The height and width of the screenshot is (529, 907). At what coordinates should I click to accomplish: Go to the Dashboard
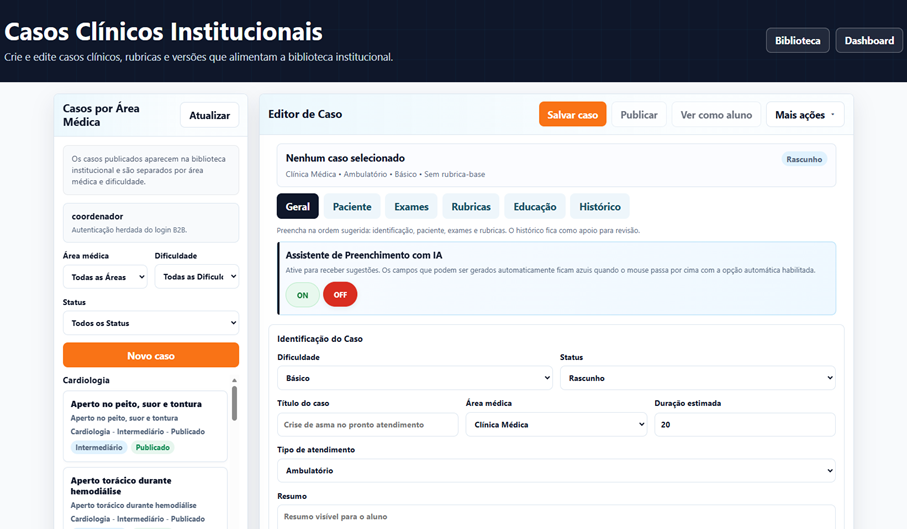point(869,40)
